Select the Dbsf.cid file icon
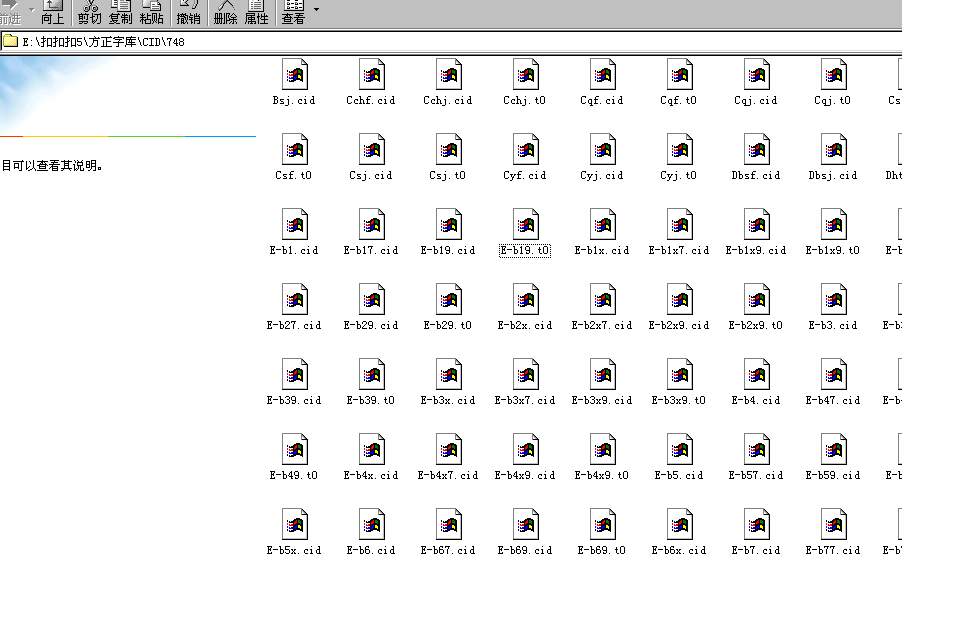 pos(757,149)
